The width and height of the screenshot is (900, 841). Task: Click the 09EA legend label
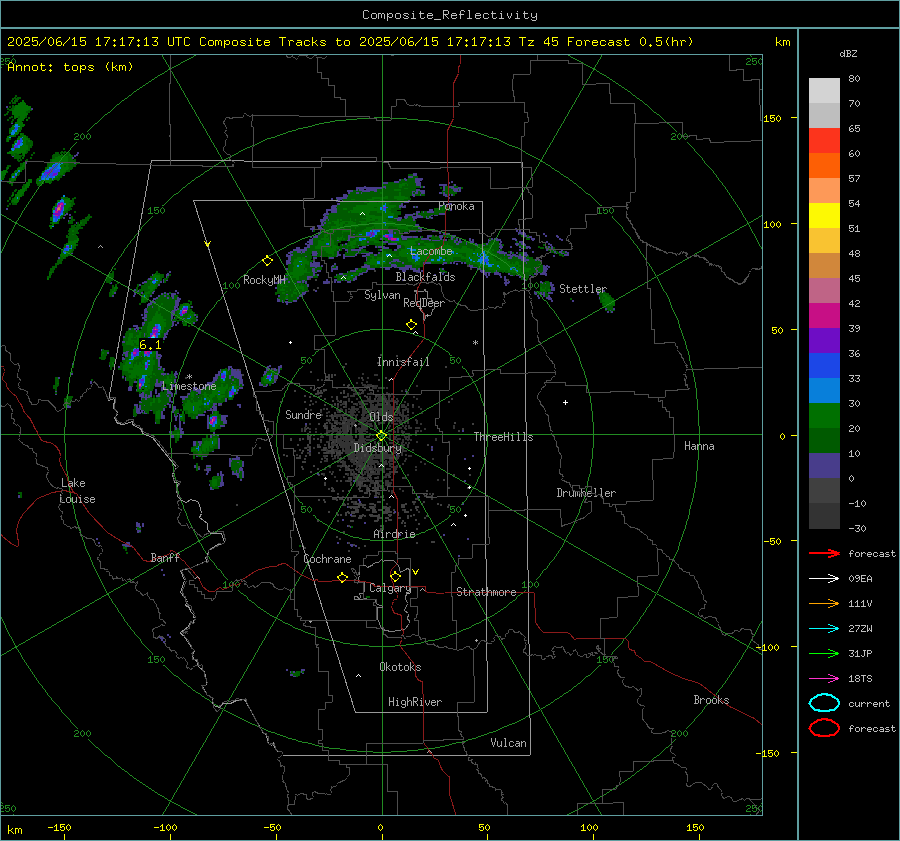(860, 579)
